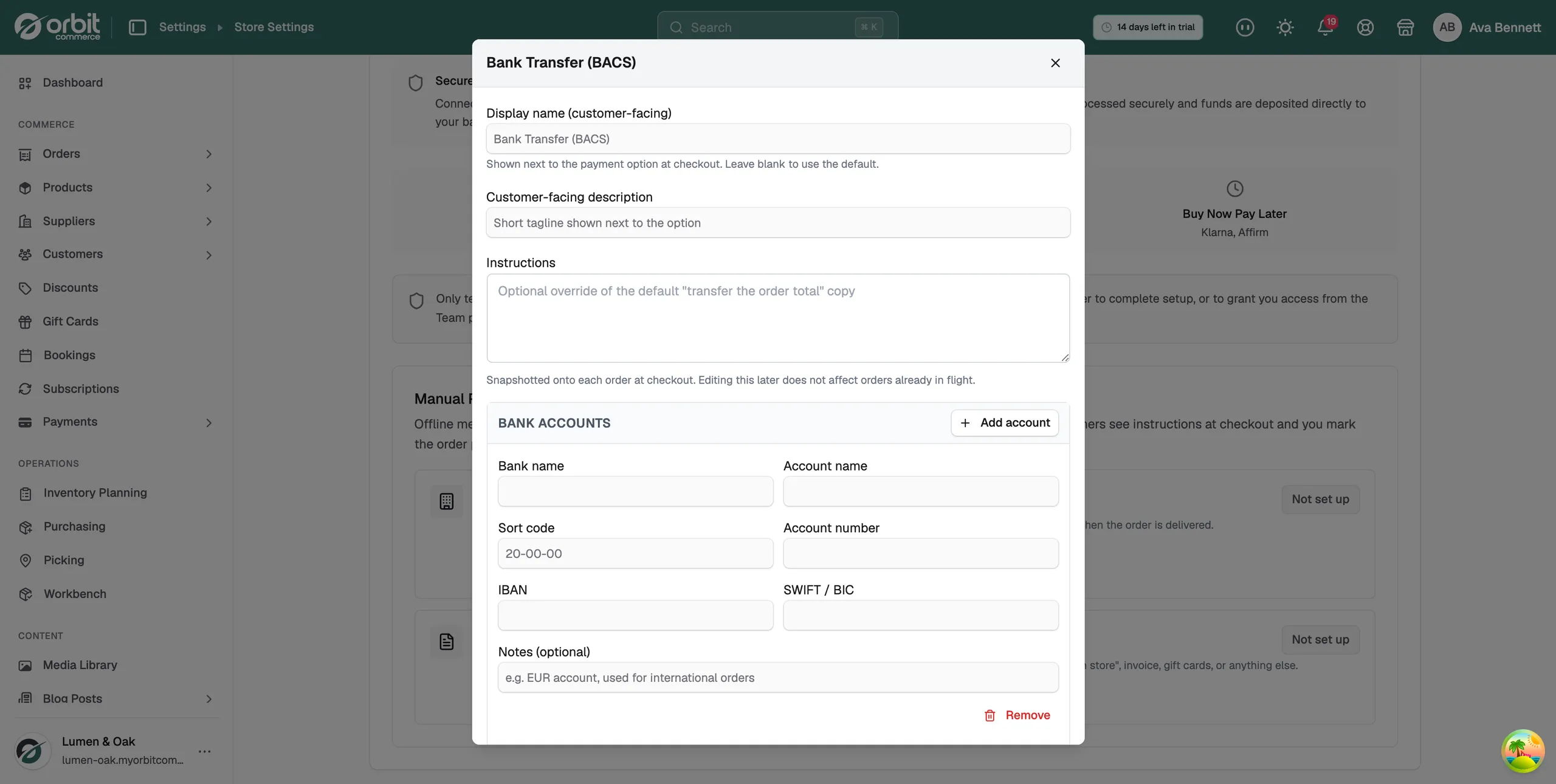
Task: Open the help lifebuoy icon
Action: (1365, 27)
